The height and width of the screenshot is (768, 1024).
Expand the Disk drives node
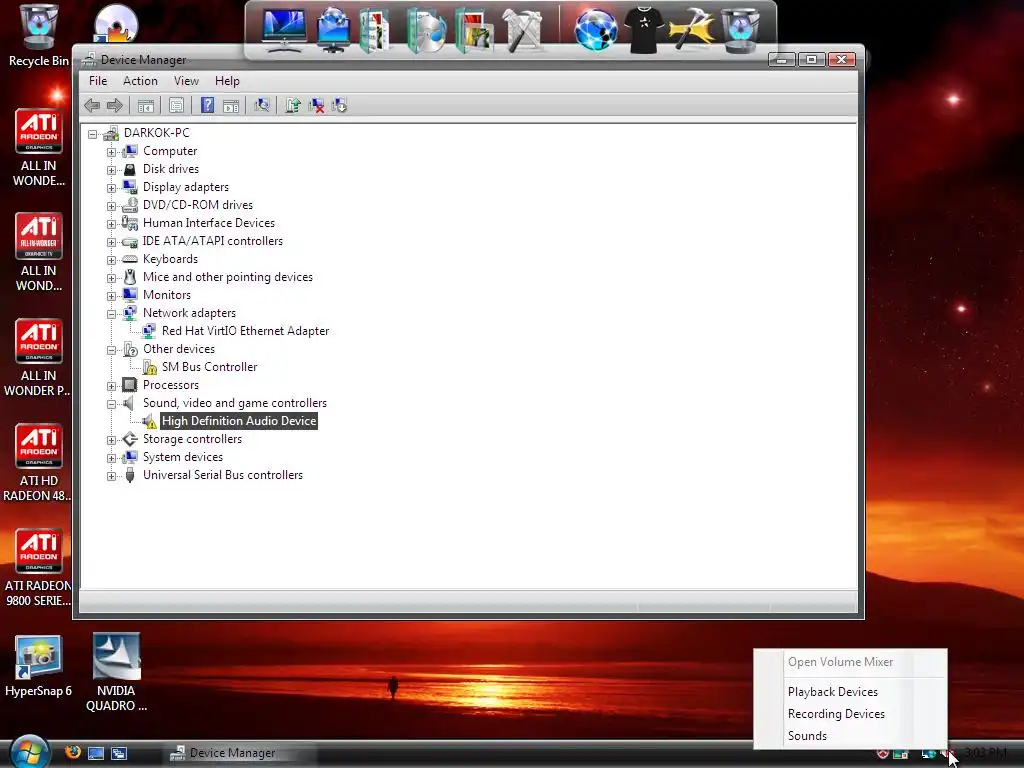112,170
